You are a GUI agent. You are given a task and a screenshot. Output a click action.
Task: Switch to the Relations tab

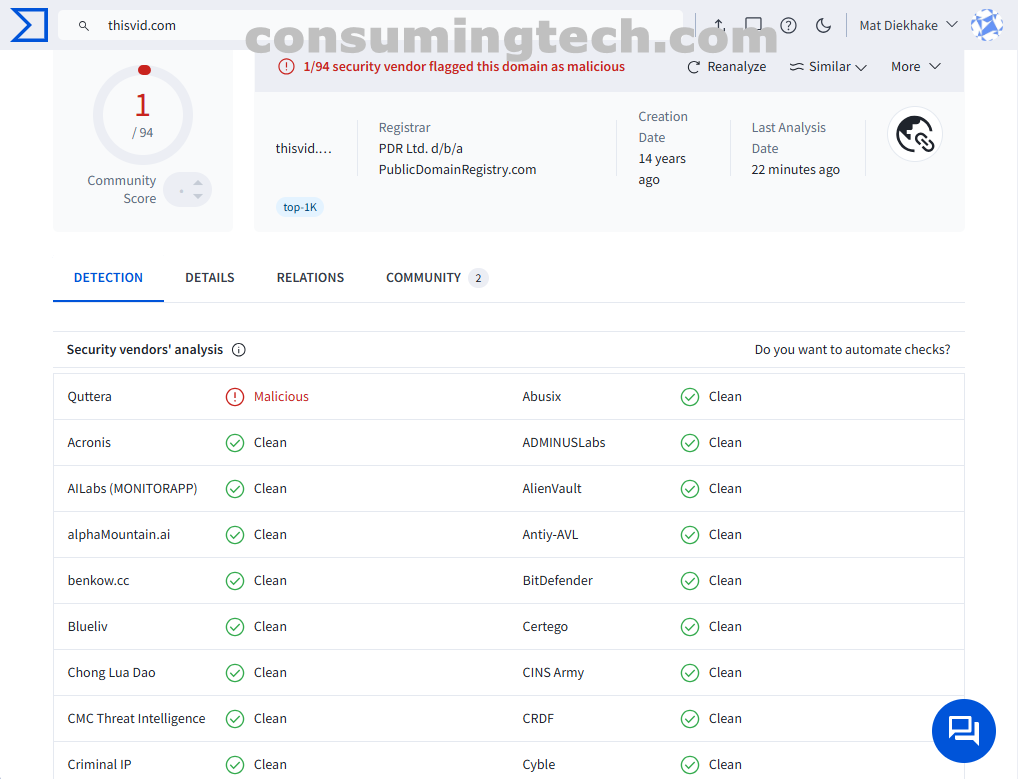click(x=310, y=278)
